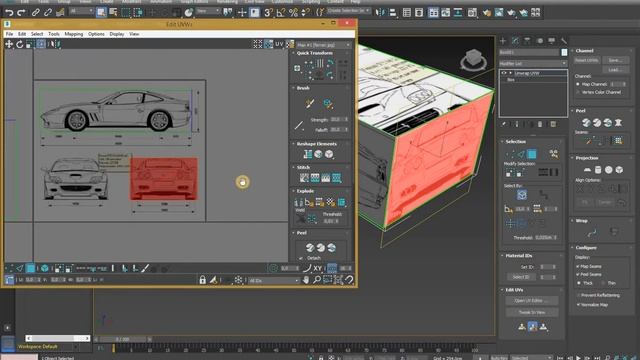640x360 pixels.
Task: Select Polygon sub-object mode in UV editor bottom bar
Action: pos(31,268)
